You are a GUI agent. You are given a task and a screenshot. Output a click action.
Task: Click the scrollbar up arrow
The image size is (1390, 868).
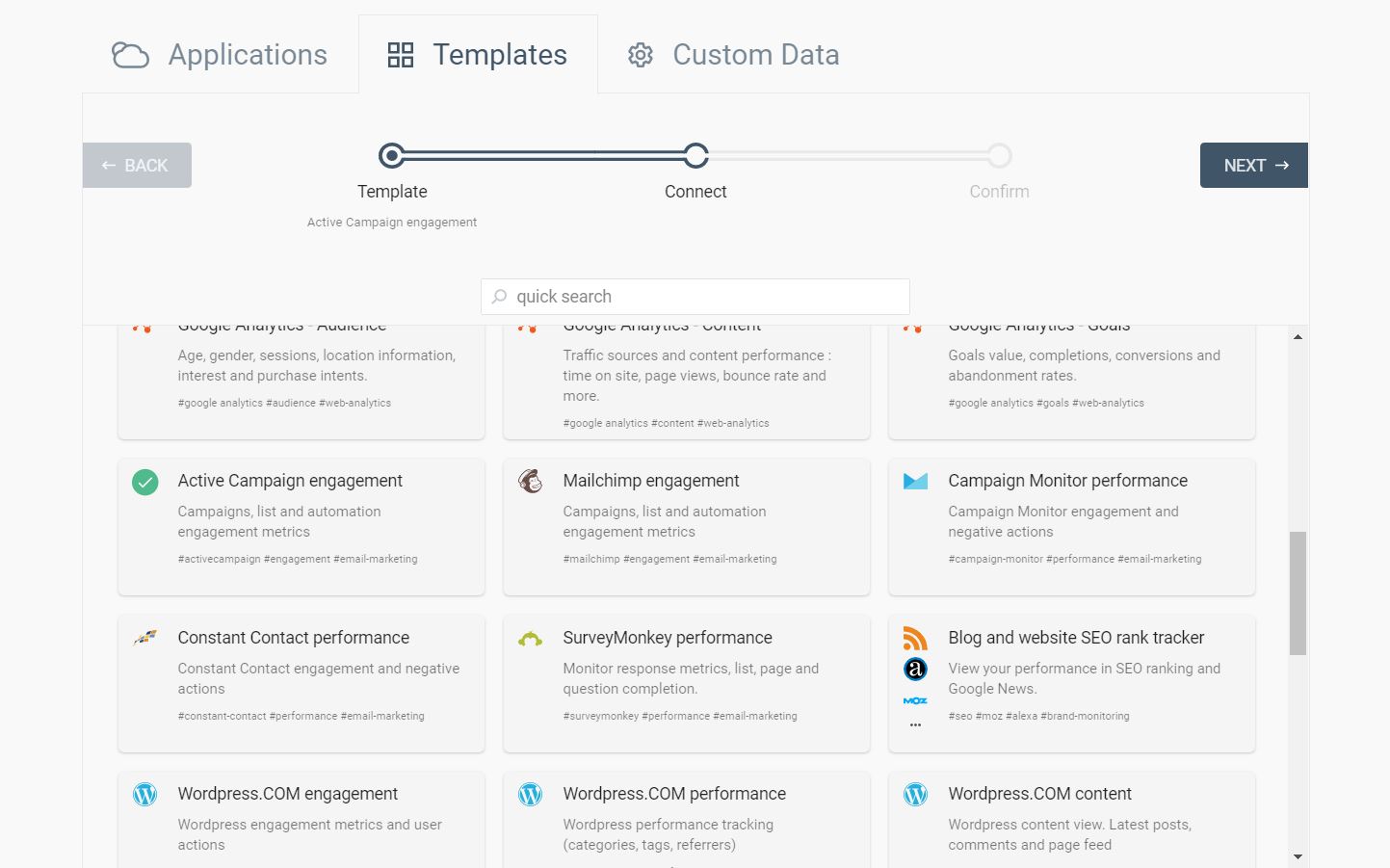pyautogui.click(x=1298, y=336)
